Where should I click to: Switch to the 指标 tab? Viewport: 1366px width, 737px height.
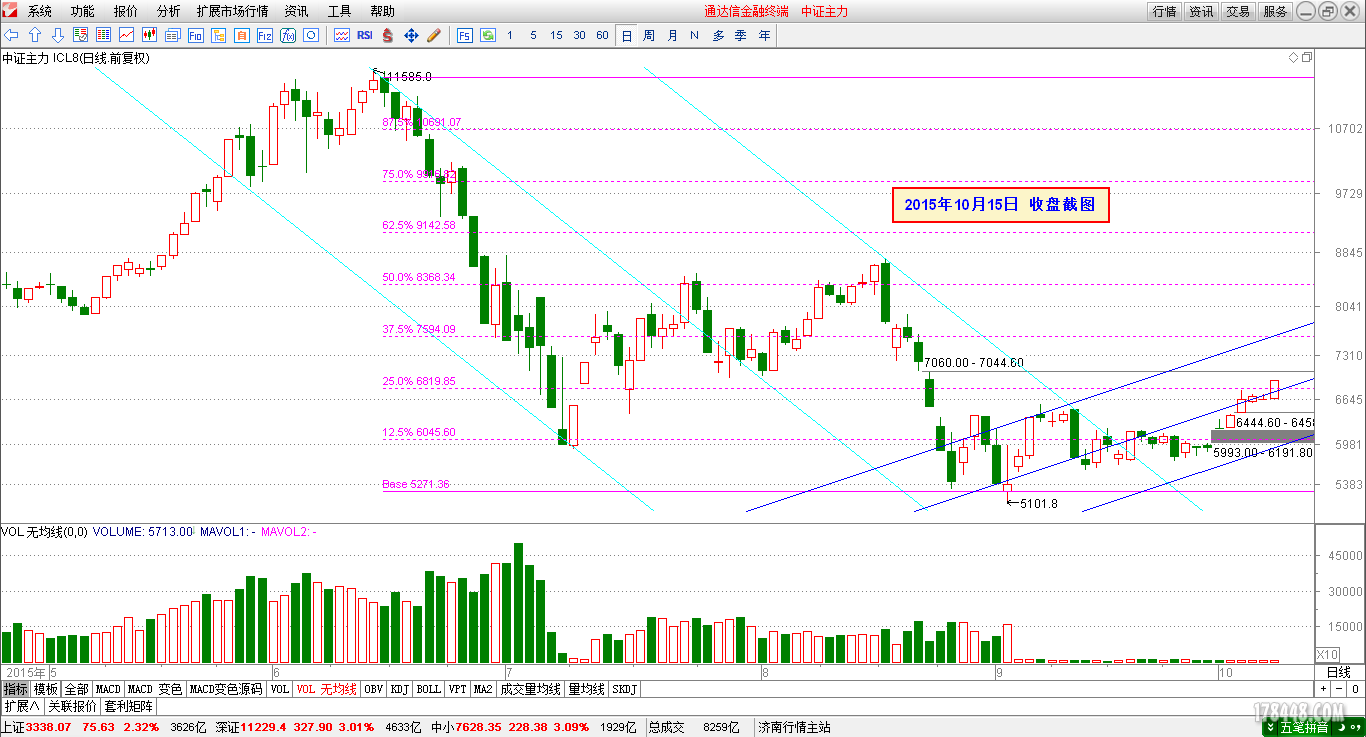(x=15, y=689)
